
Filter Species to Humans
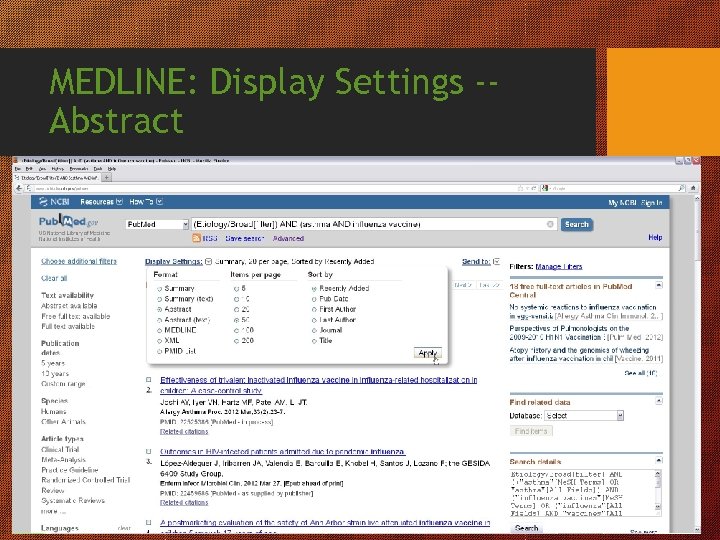coord(54,411)
